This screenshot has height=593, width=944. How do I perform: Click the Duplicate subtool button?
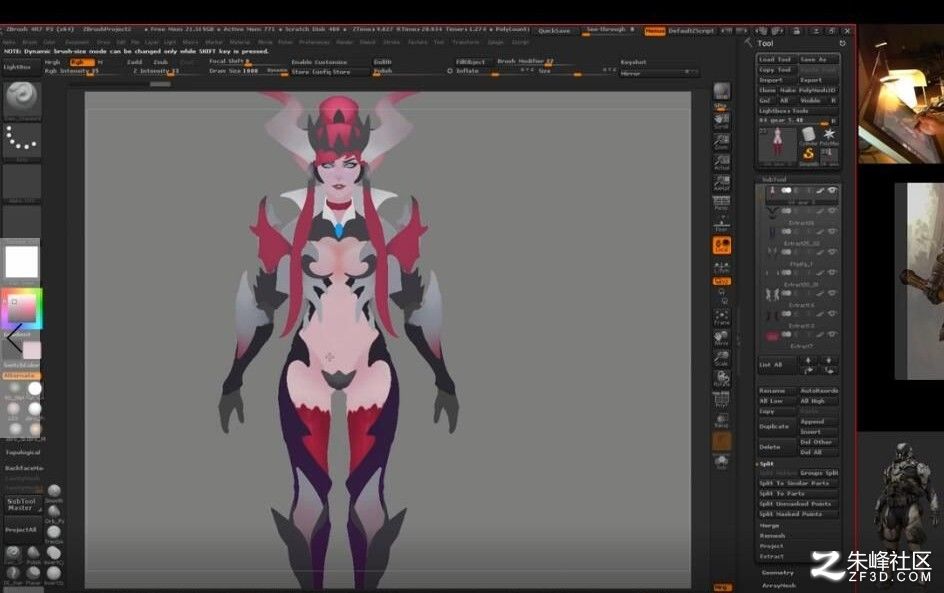pos(776,426)
